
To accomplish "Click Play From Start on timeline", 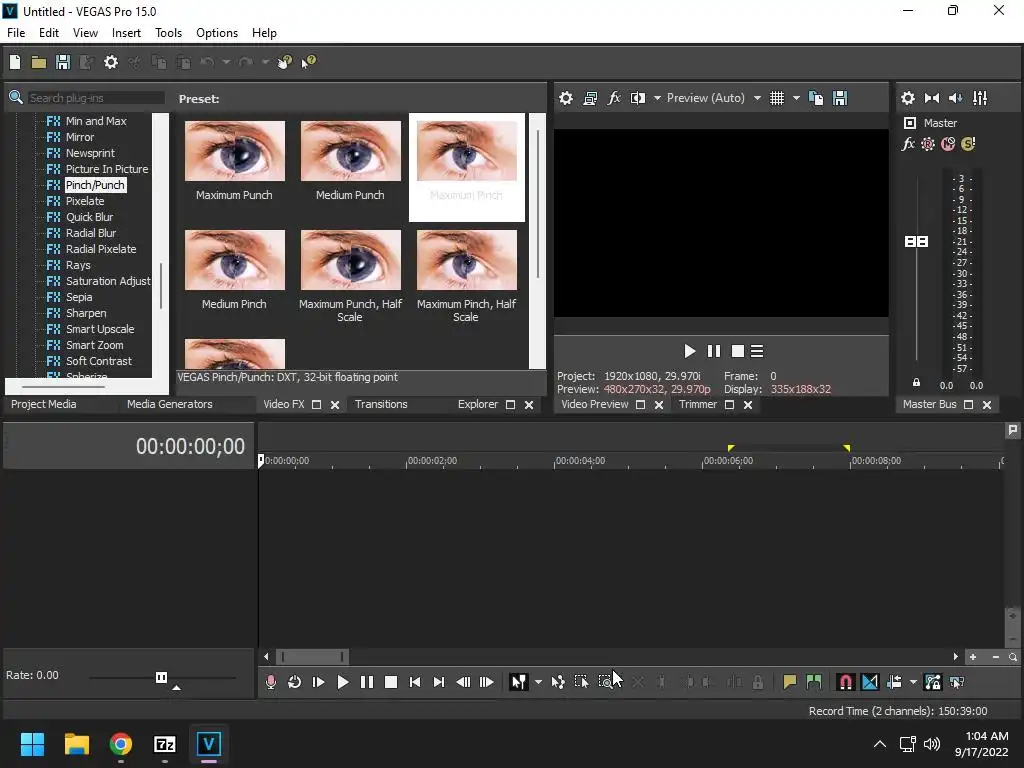I will click(x=319, y=682).
